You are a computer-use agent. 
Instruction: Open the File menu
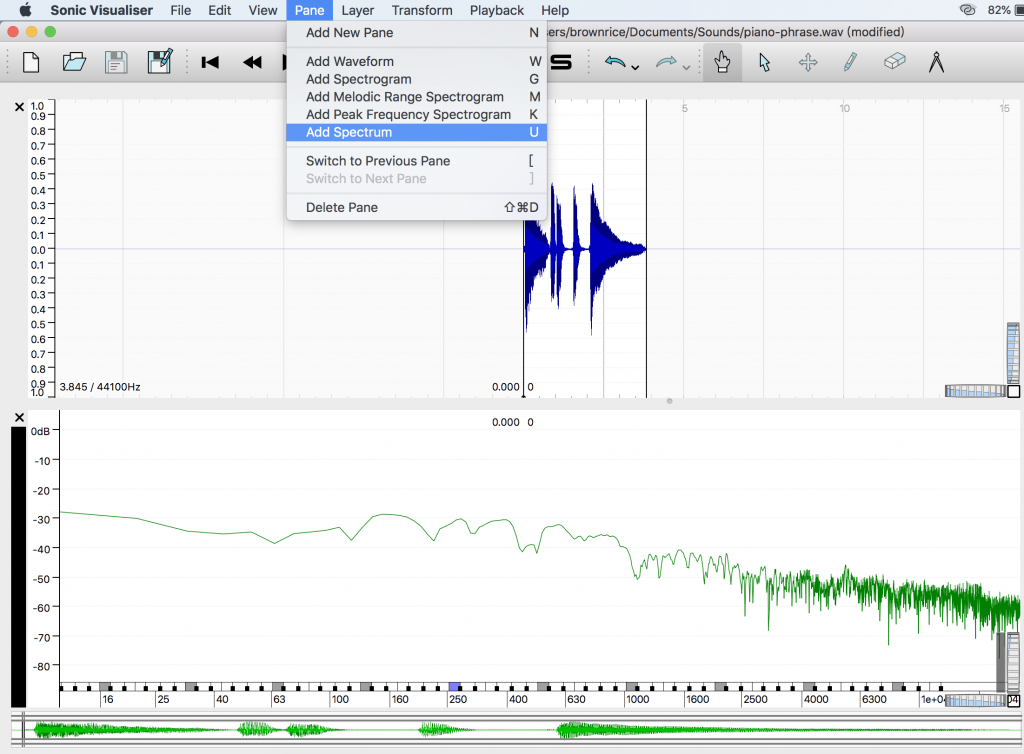pos(180,10)
